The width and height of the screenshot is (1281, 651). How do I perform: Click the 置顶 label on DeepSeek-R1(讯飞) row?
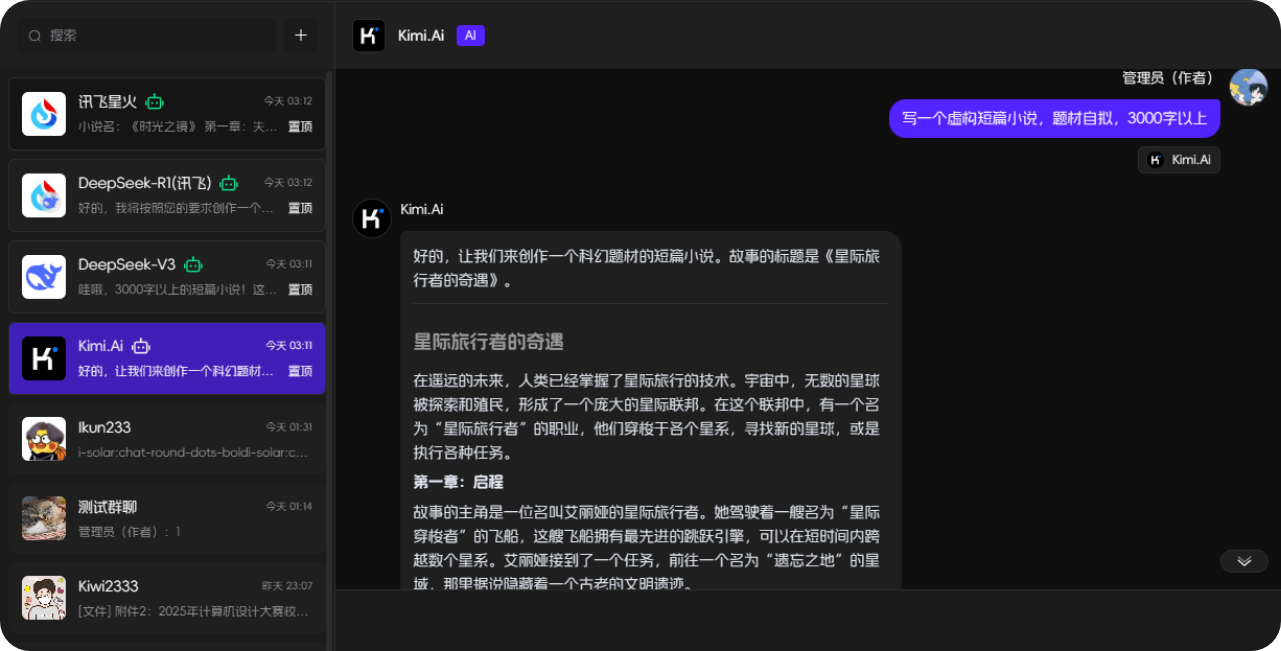(x=300, y=209)
